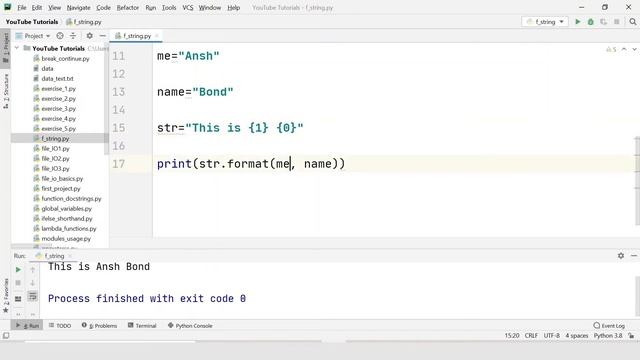The height and width of the screenshot is (360, 640).
Task: Toggle soft-wrap icon in Run panel
Action: coord(33,296)
